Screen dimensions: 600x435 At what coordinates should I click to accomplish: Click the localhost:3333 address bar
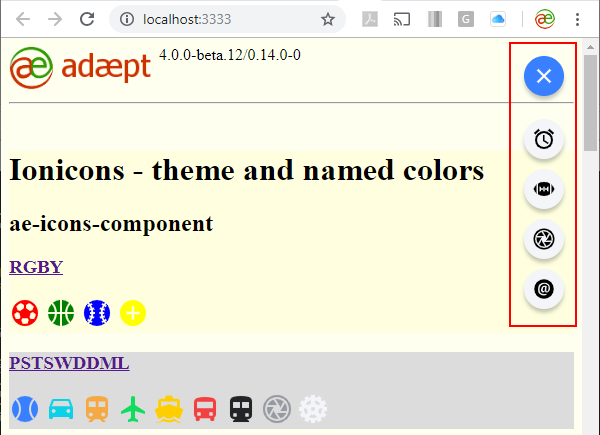(227, 19)
